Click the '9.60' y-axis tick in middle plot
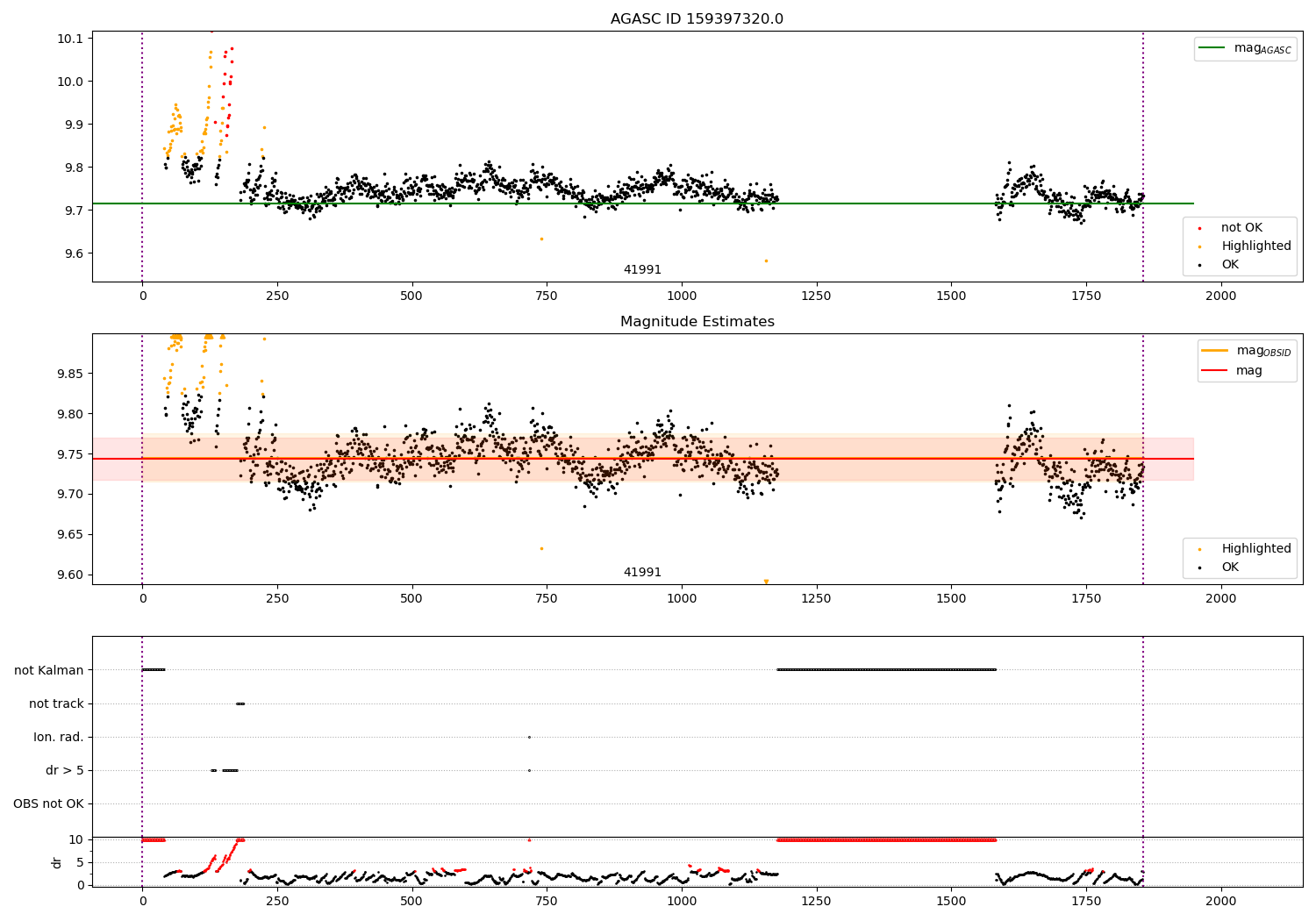Viewport: 1316px width, 921px height. 70,575
